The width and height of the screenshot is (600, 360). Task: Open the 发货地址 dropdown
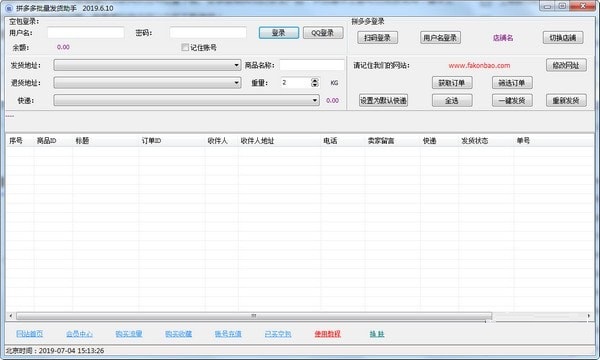pyautogui.click(x=147, y=65)
